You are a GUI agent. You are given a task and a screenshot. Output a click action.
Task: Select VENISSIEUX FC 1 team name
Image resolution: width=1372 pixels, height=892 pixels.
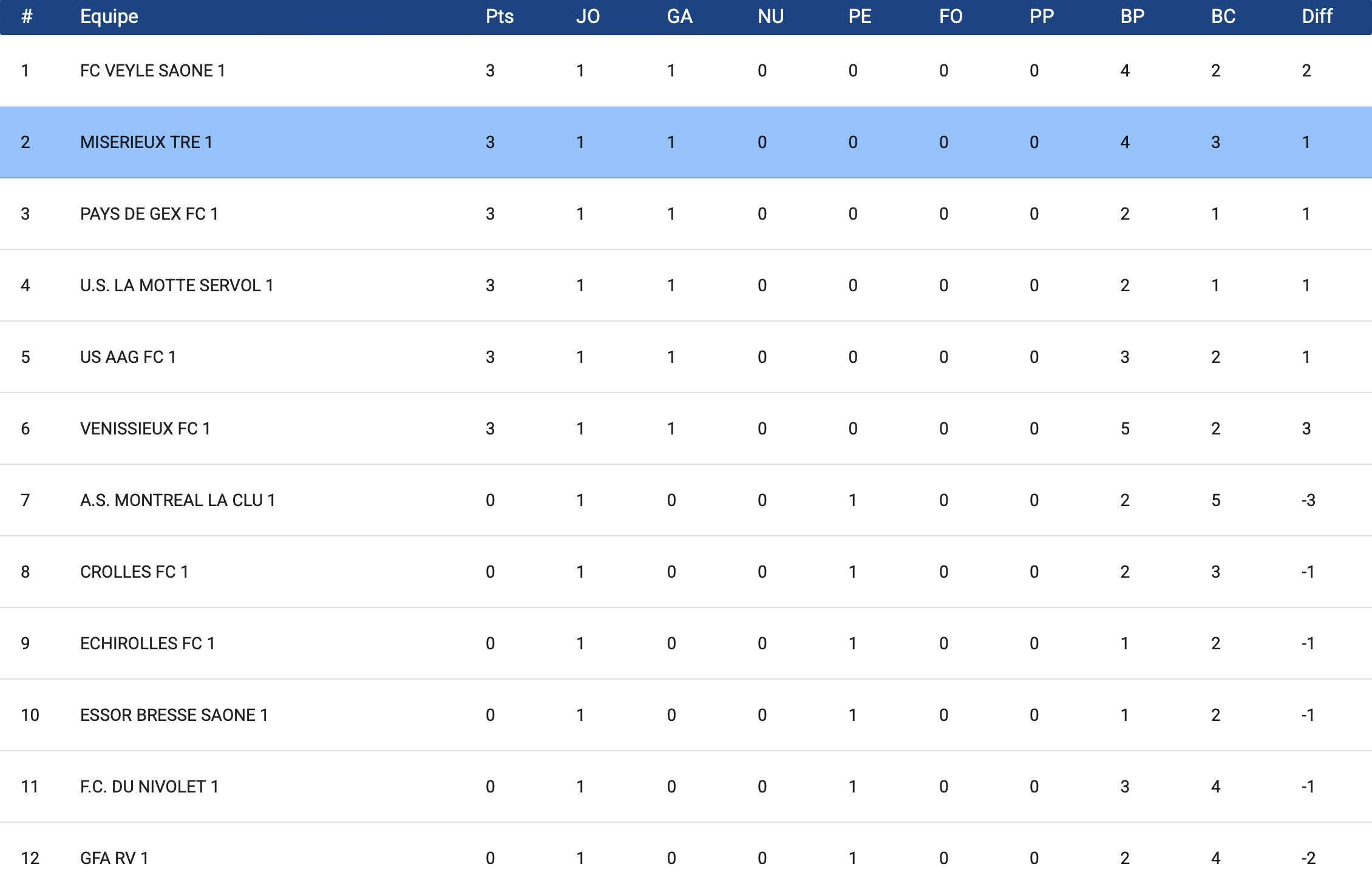tap(145, 429)
